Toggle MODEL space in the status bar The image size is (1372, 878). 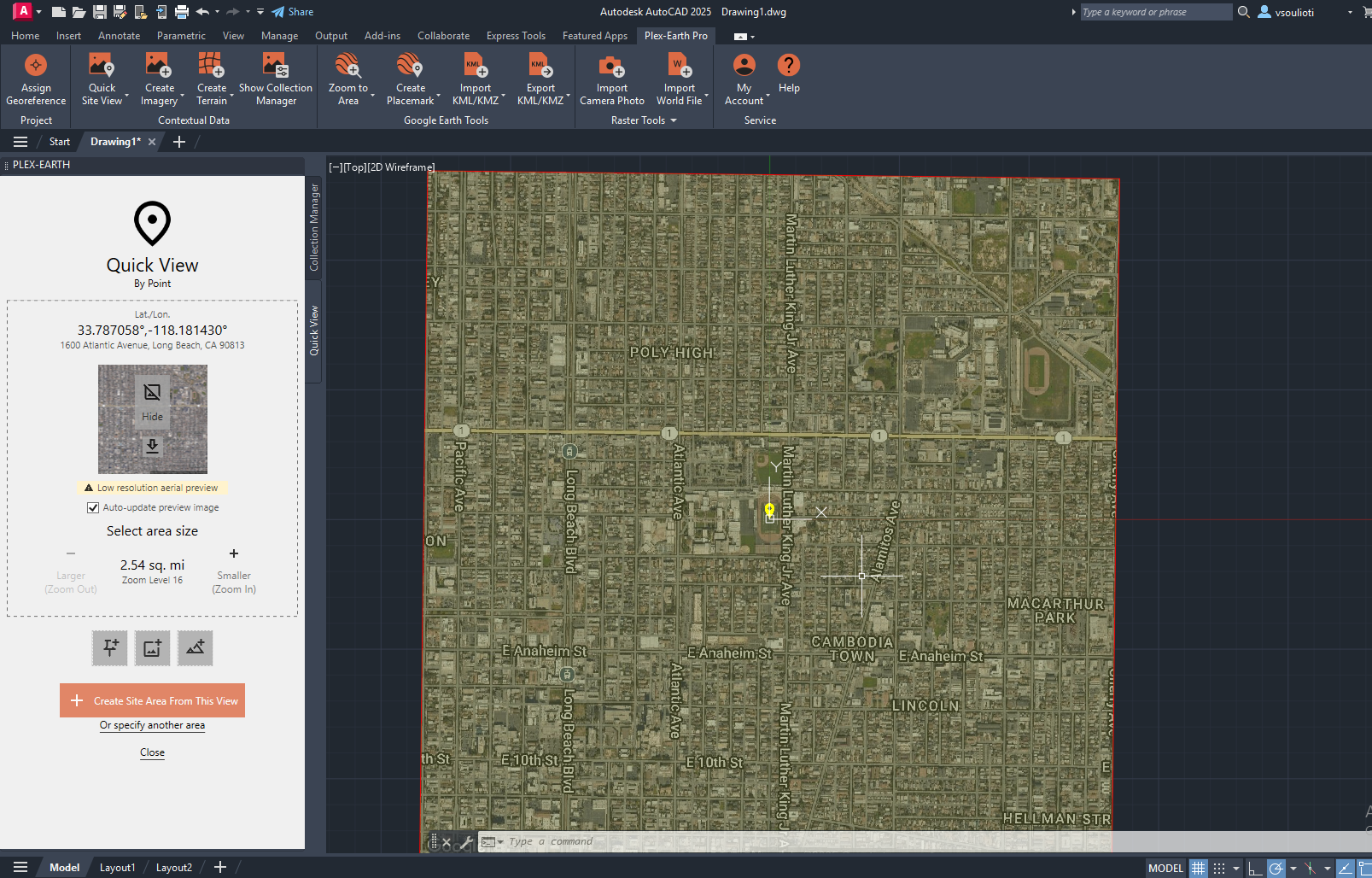click(1165, 868)
